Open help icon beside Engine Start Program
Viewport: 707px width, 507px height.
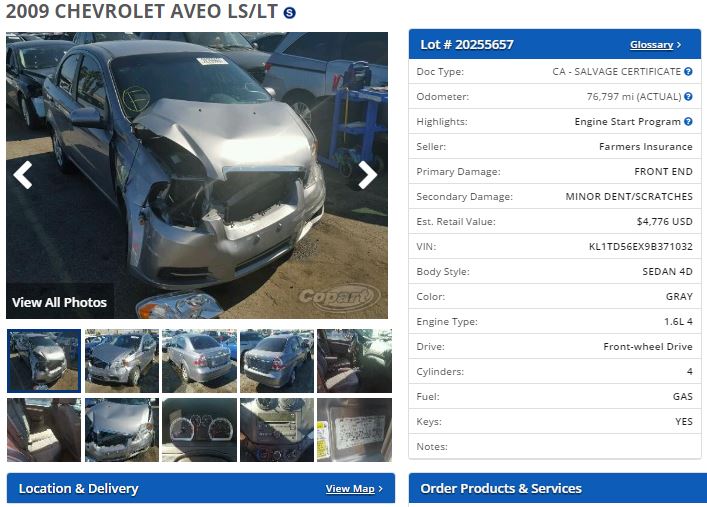pos(688,121)
